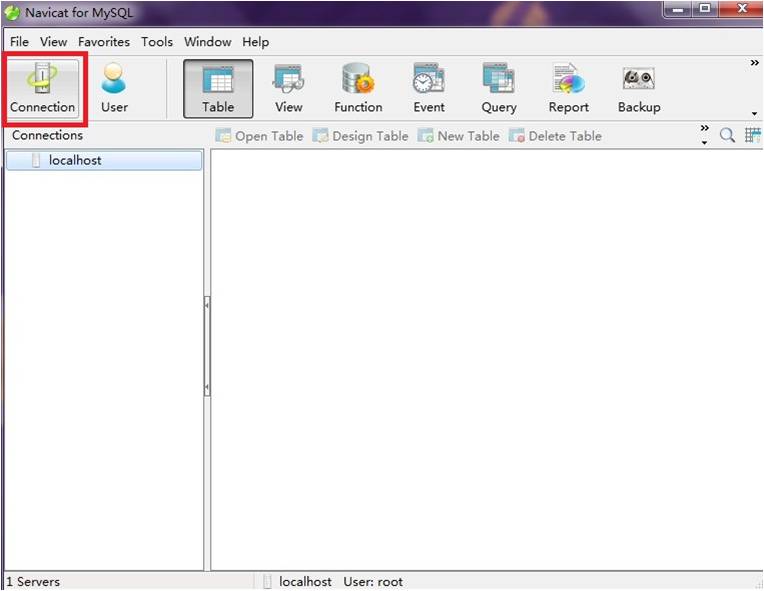This screenshot has height=591, width=764.
Task: Click the search magnifier icon
Action: coord(727,136)
